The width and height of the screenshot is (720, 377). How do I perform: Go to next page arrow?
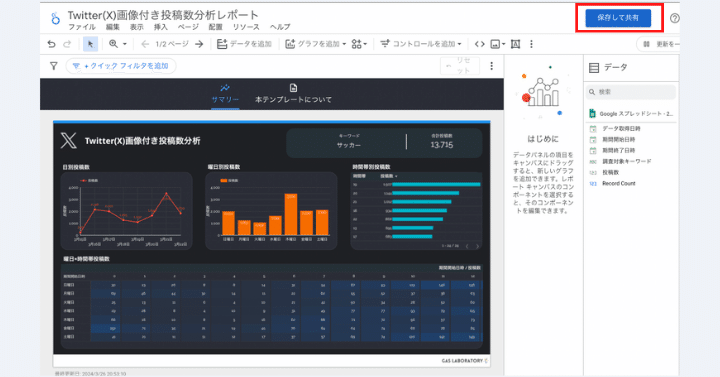point(199,44)
